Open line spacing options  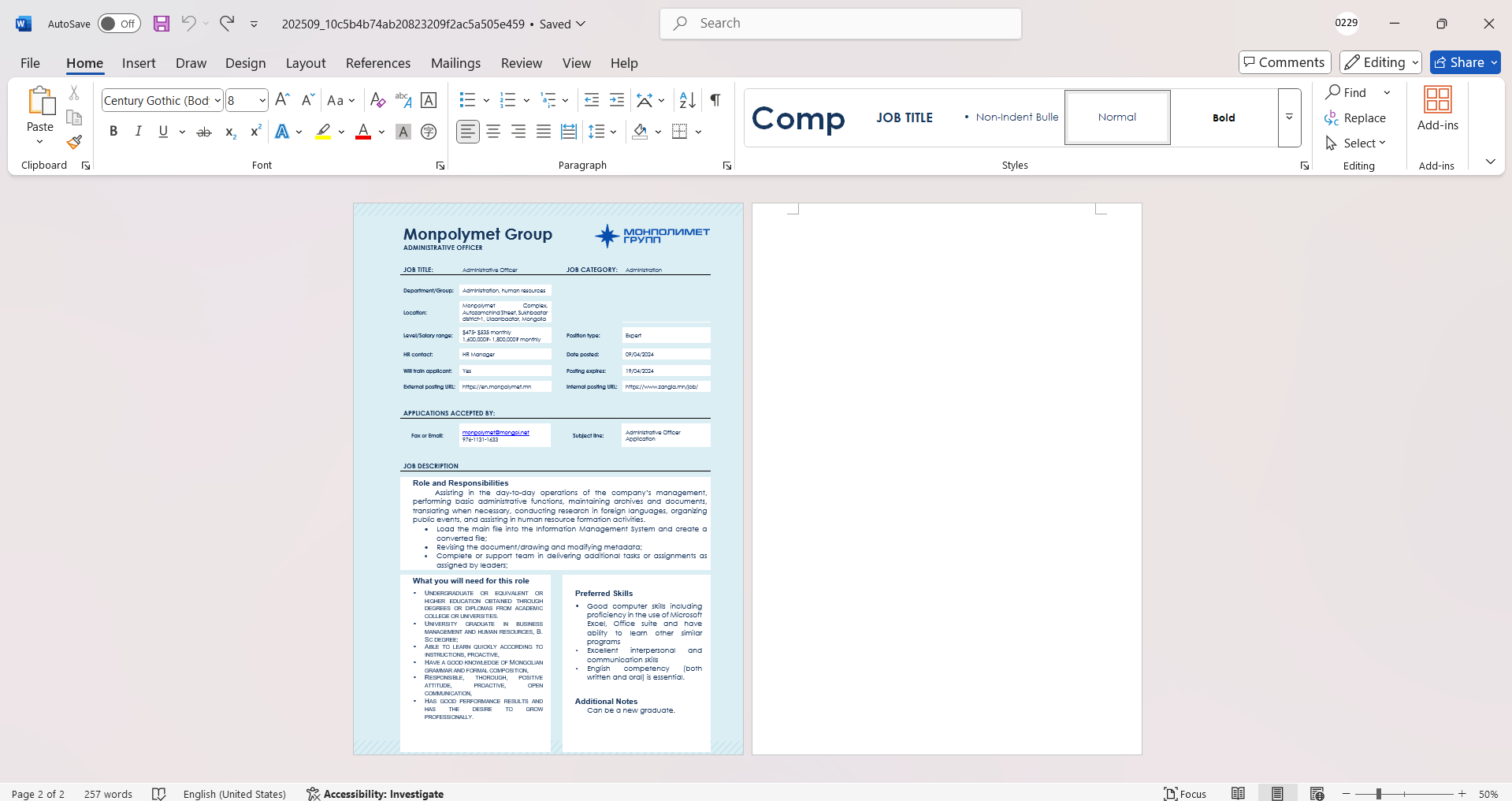tap(603, 132)
